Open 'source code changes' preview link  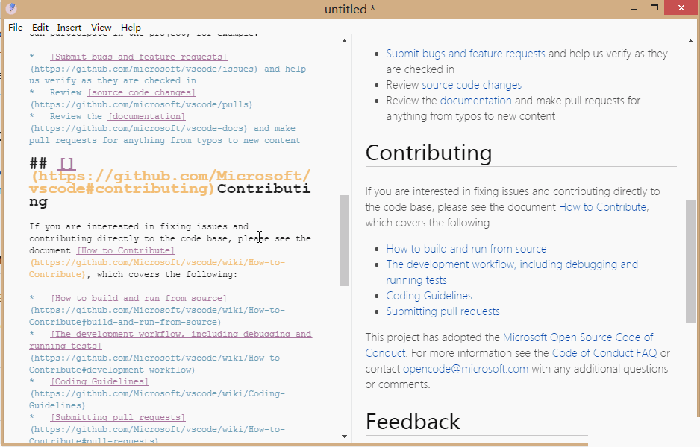(471, 85)
